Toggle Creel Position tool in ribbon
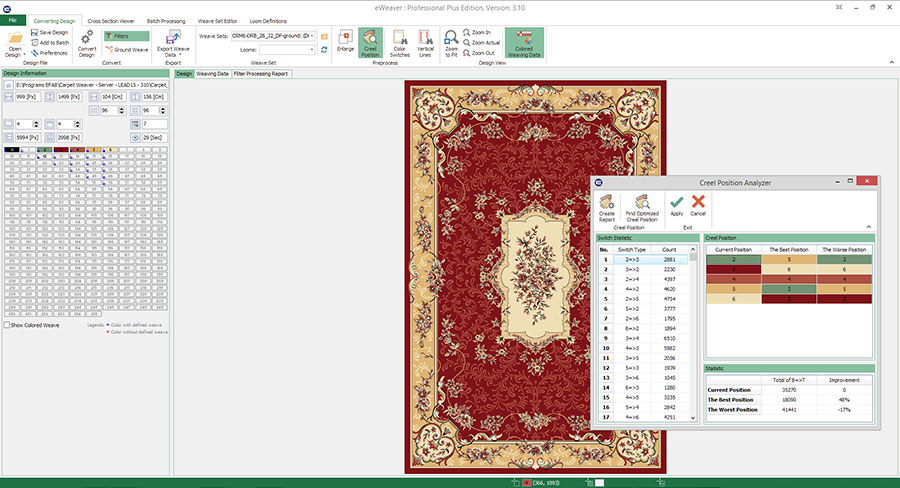 tap(370, 43)
